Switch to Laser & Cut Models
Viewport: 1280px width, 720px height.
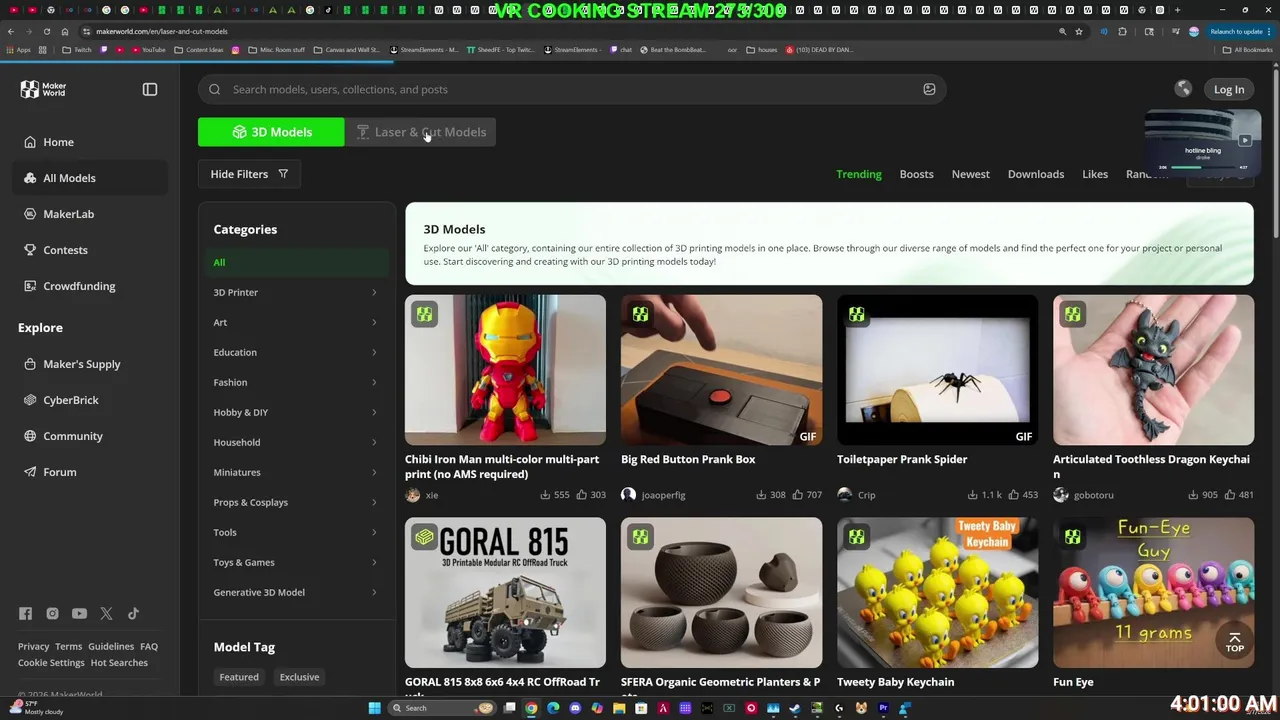click(x=420, y=132)
